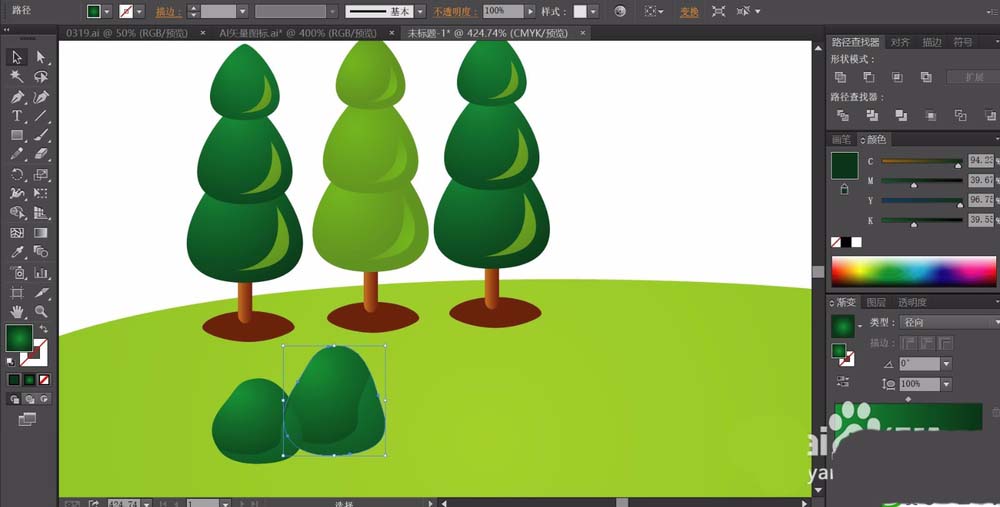
Task: Click Minus Front shape mode icon
Action: 869,77
